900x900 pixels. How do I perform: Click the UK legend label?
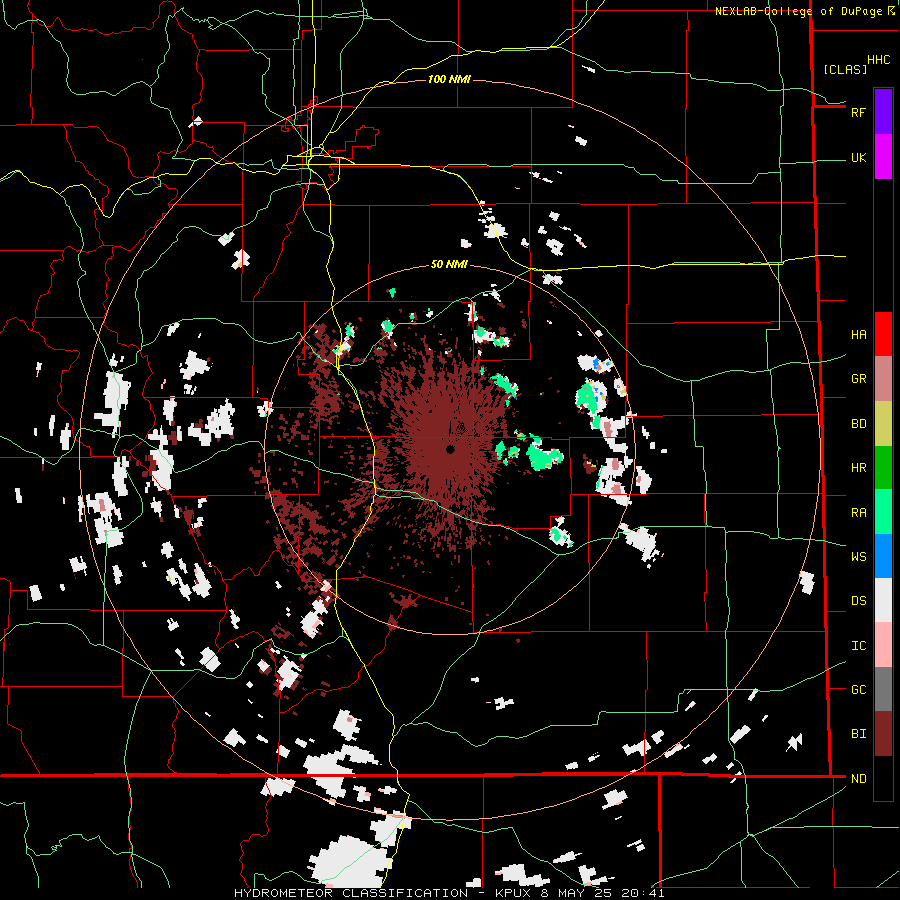coord(858,158)
